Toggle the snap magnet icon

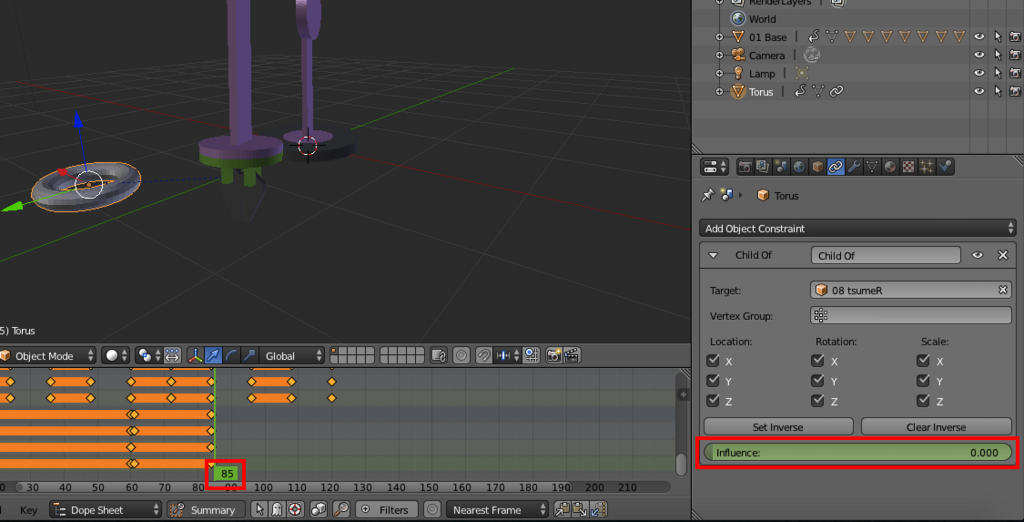[484, 355]
